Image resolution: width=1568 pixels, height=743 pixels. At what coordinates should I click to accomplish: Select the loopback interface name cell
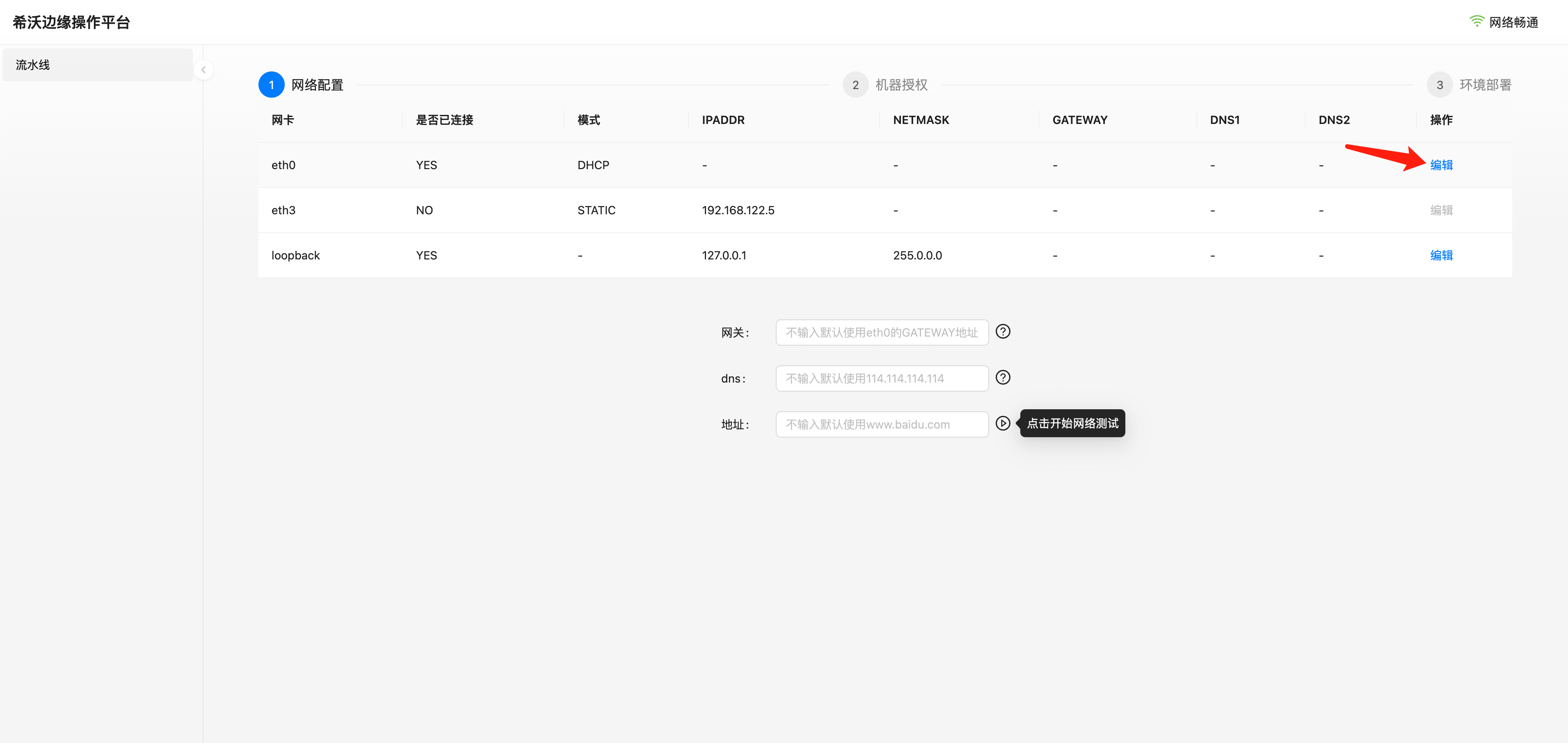pyautogui.click(x=295, y=255)
